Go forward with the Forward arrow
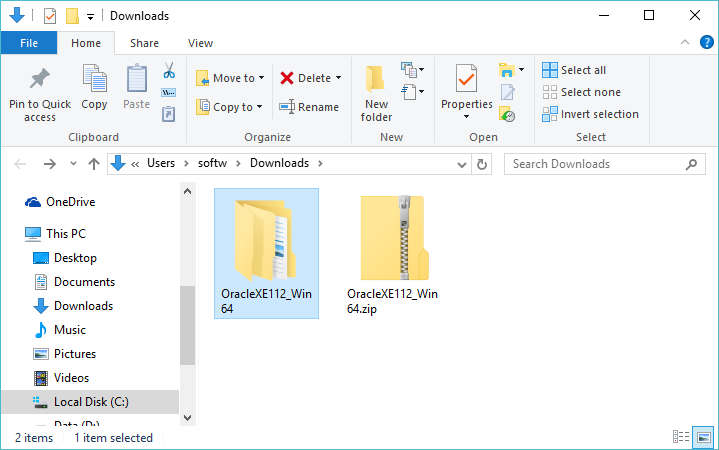The height and width of the screenshot is (450, 719). coord(50,164)
